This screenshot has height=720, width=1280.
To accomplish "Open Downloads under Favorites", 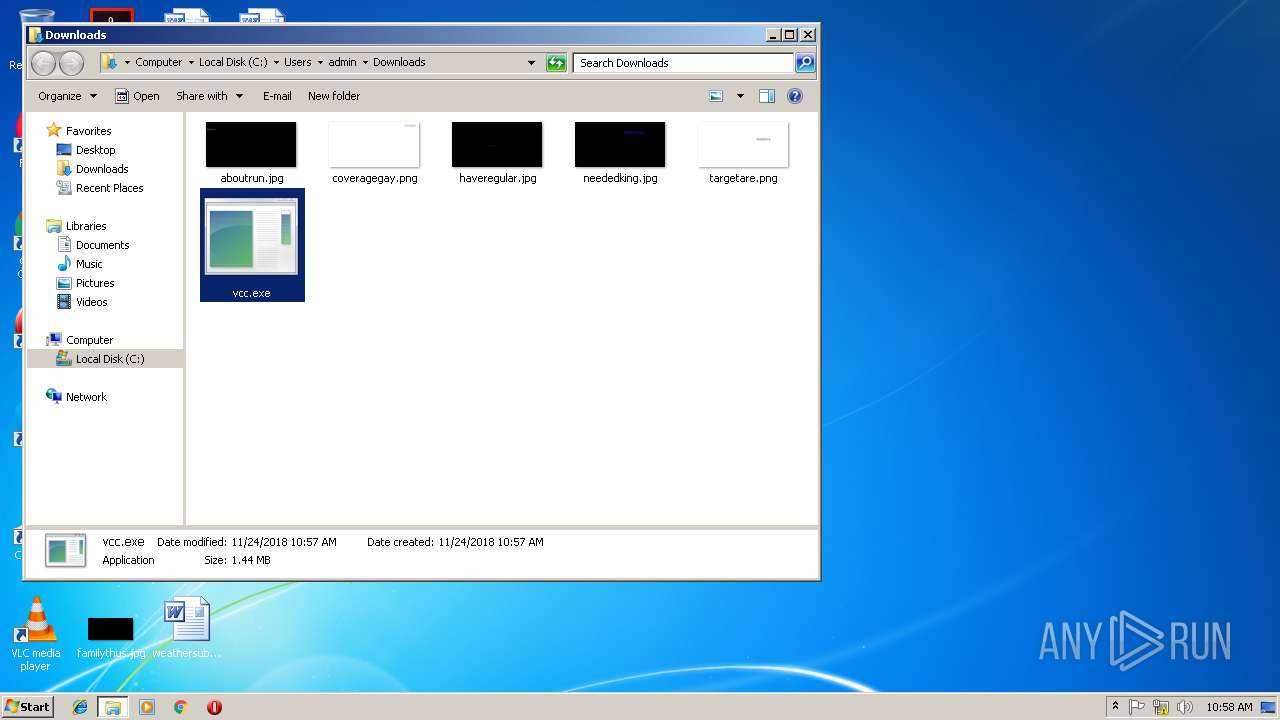I will (102, 169).
